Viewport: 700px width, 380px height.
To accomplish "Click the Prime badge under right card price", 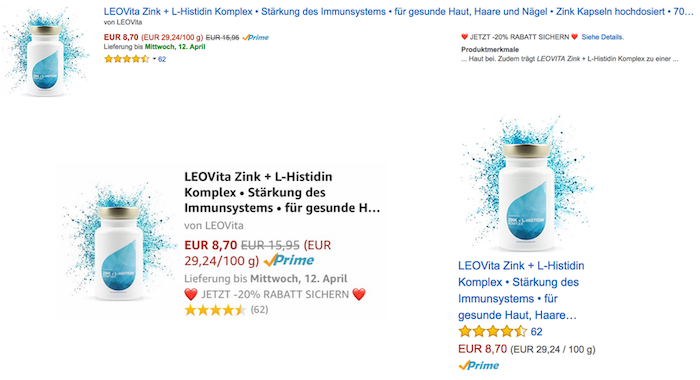I will pyautogui.click(x=479, y=366).
